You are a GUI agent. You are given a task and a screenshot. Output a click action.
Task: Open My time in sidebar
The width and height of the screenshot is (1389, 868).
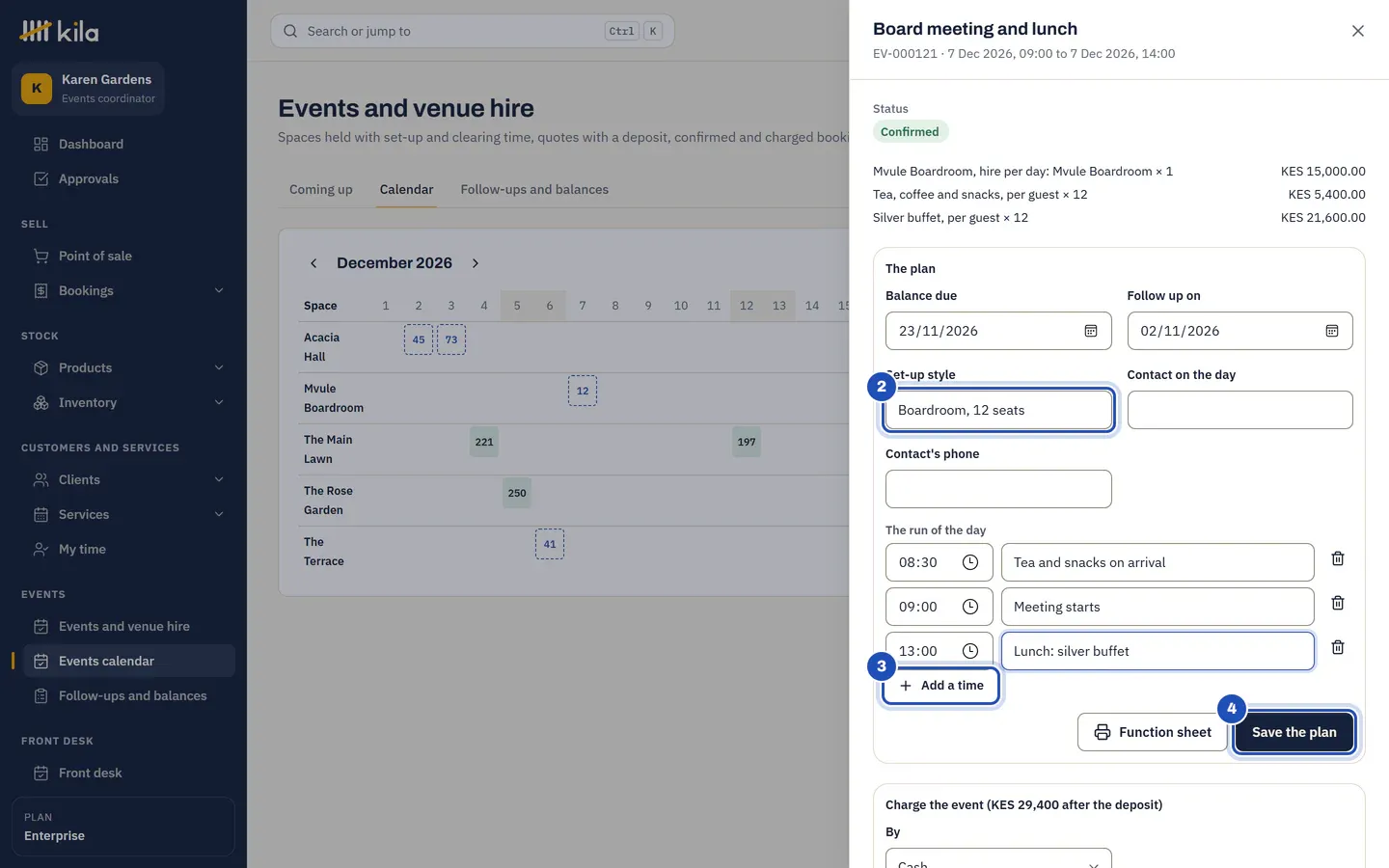(123, 549)
